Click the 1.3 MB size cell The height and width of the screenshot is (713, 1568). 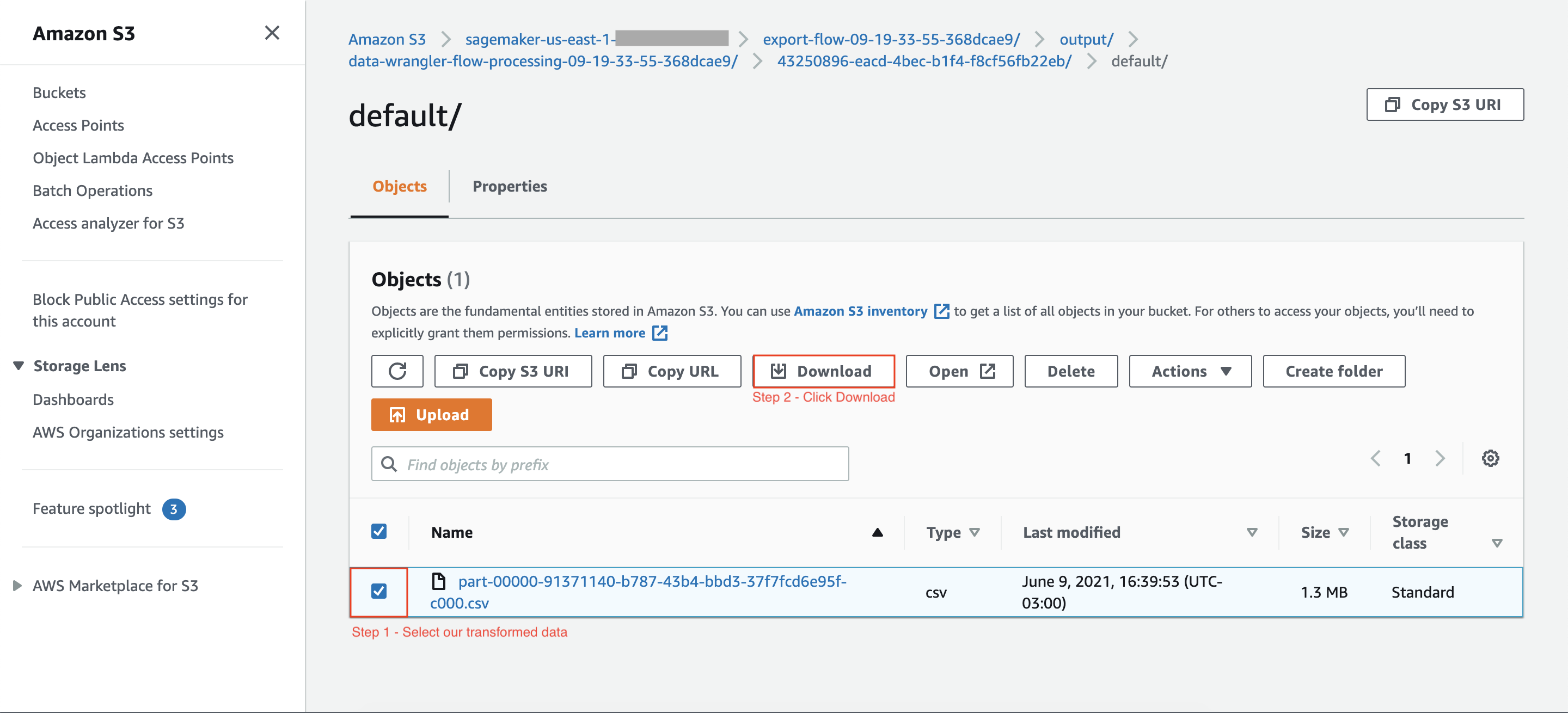pyautogui.click(x=1324, y=592)
